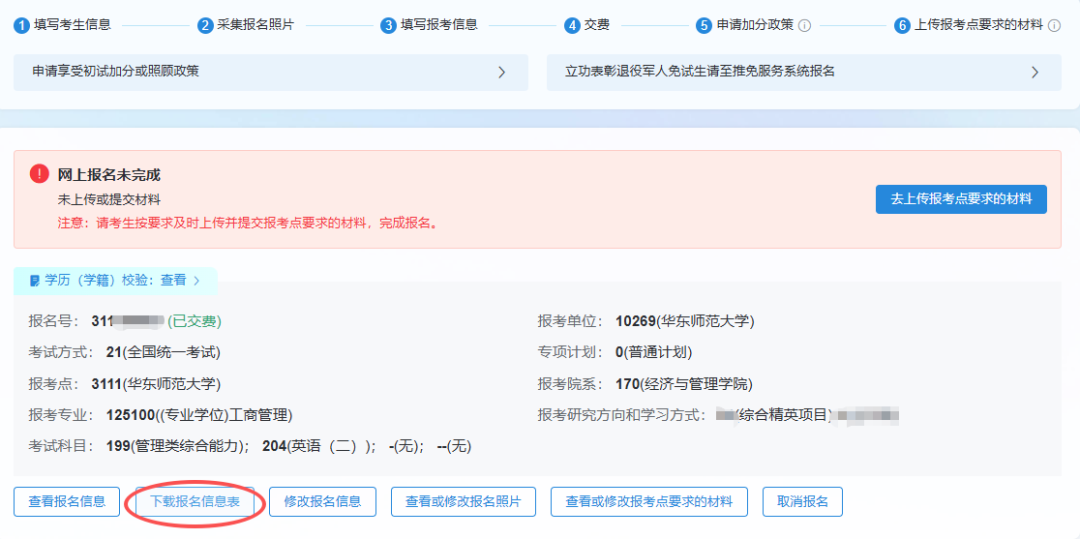Click red warning icon beside 网上报名未完成
Image resolution: width=1080 pixels, height=539 pixels.
pyautogui.click(x=39, y=174)
